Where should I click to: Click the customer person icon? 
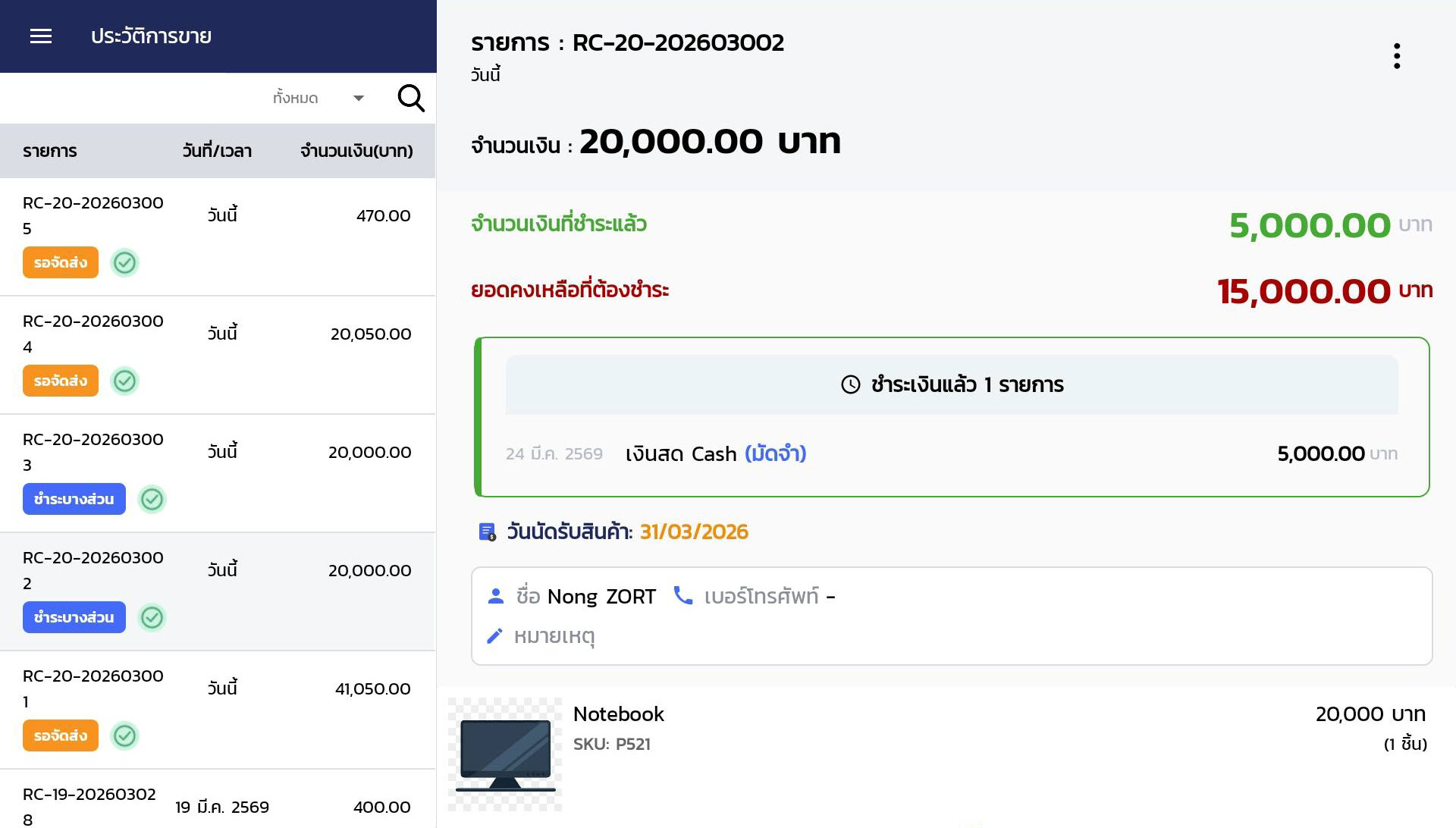[495, 596]
